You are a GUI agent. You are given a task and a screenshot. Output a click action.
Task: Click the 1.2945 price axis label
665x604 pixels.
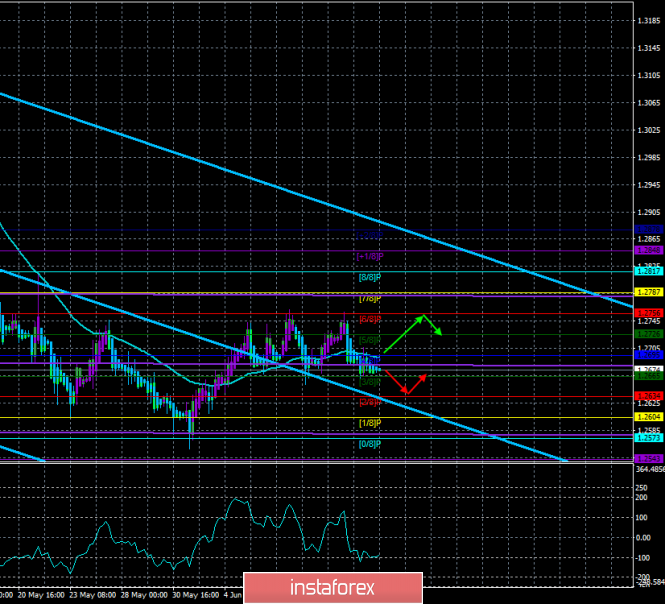pyautogui.click(x=649, y=185)
